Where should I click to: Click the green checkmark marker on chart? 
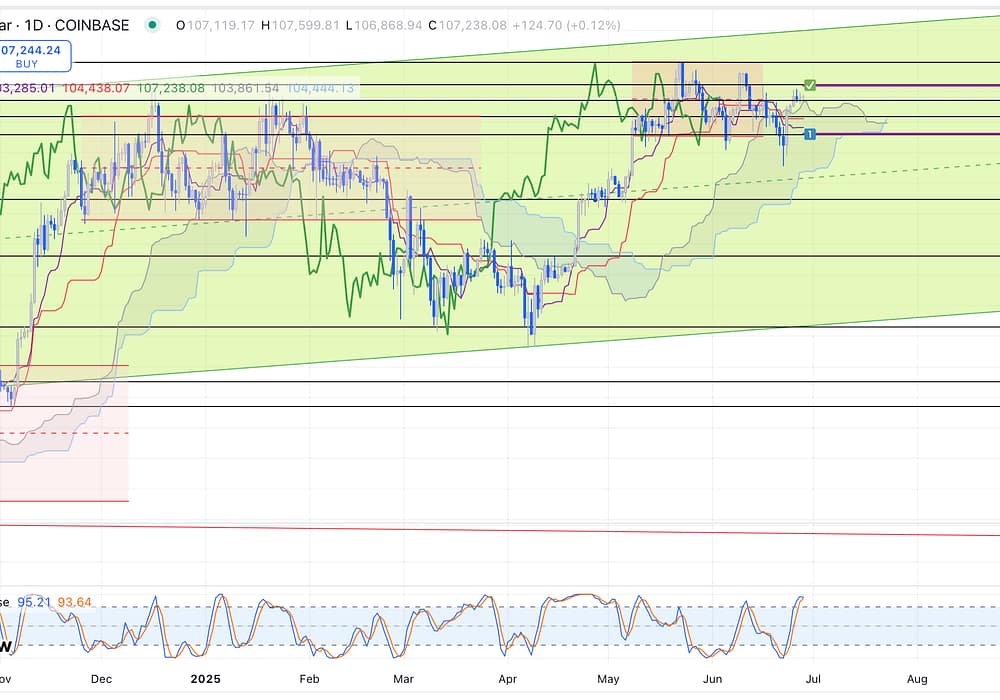(x=810, y=86)
